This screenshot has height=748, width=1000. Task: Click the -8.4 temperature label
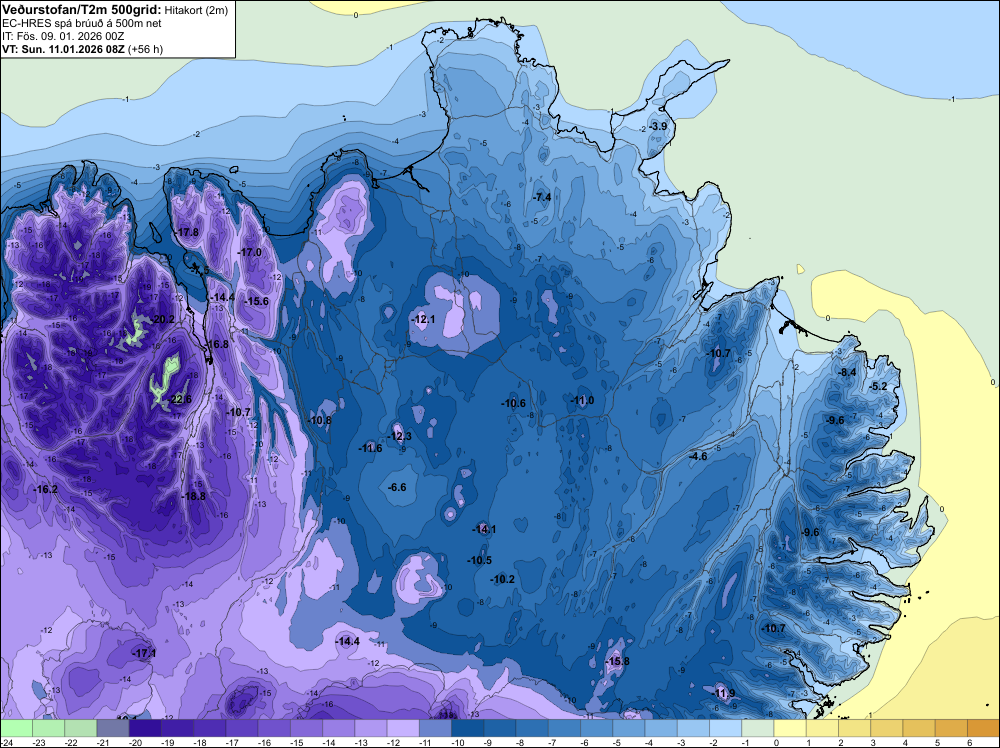(x=847, y=372)
